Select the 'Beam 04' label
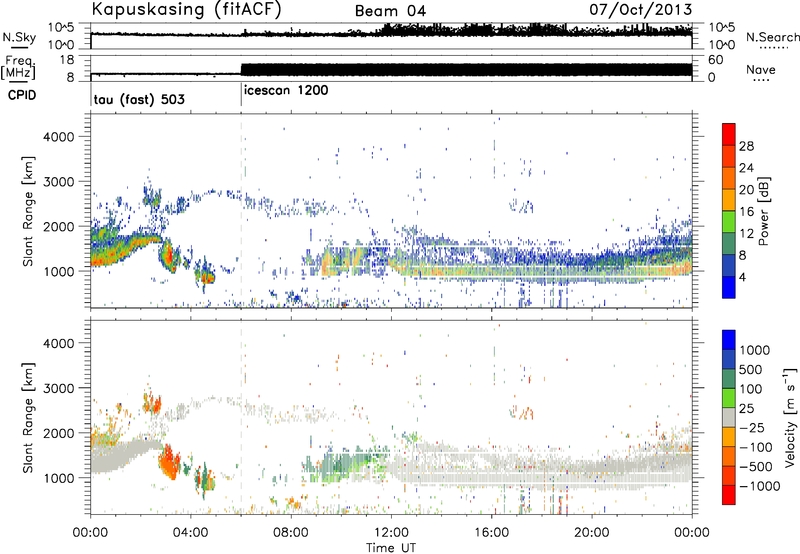This screenshot has height=554, width=800. click(390, 11)
